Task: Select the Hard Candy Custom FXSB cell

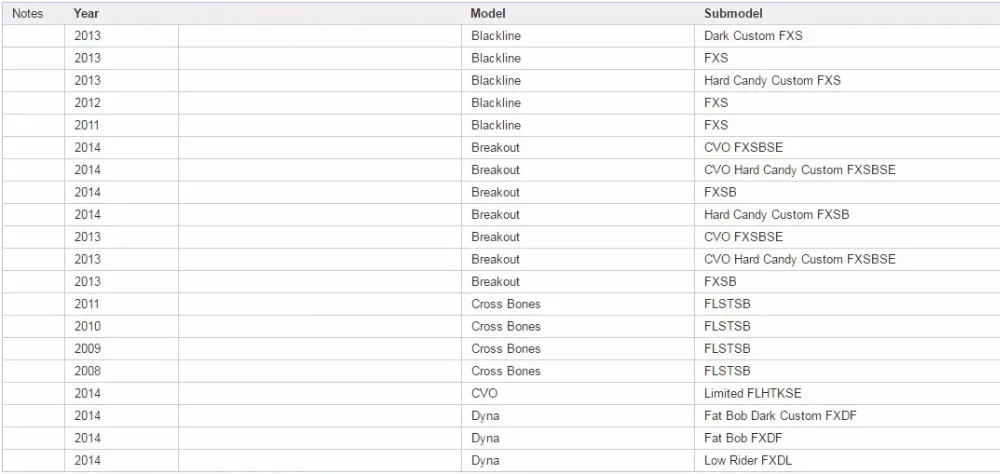Action: pos(847,215)
